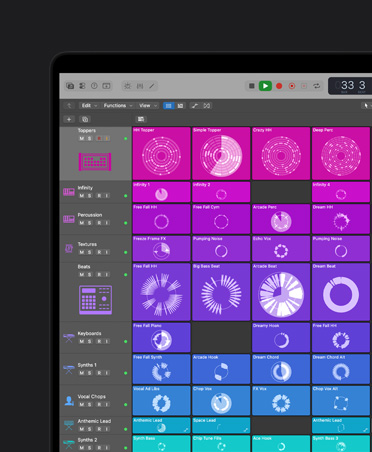Select the Infinity track keyboard icon
372x452 pixels.
[x=69, y=192]
